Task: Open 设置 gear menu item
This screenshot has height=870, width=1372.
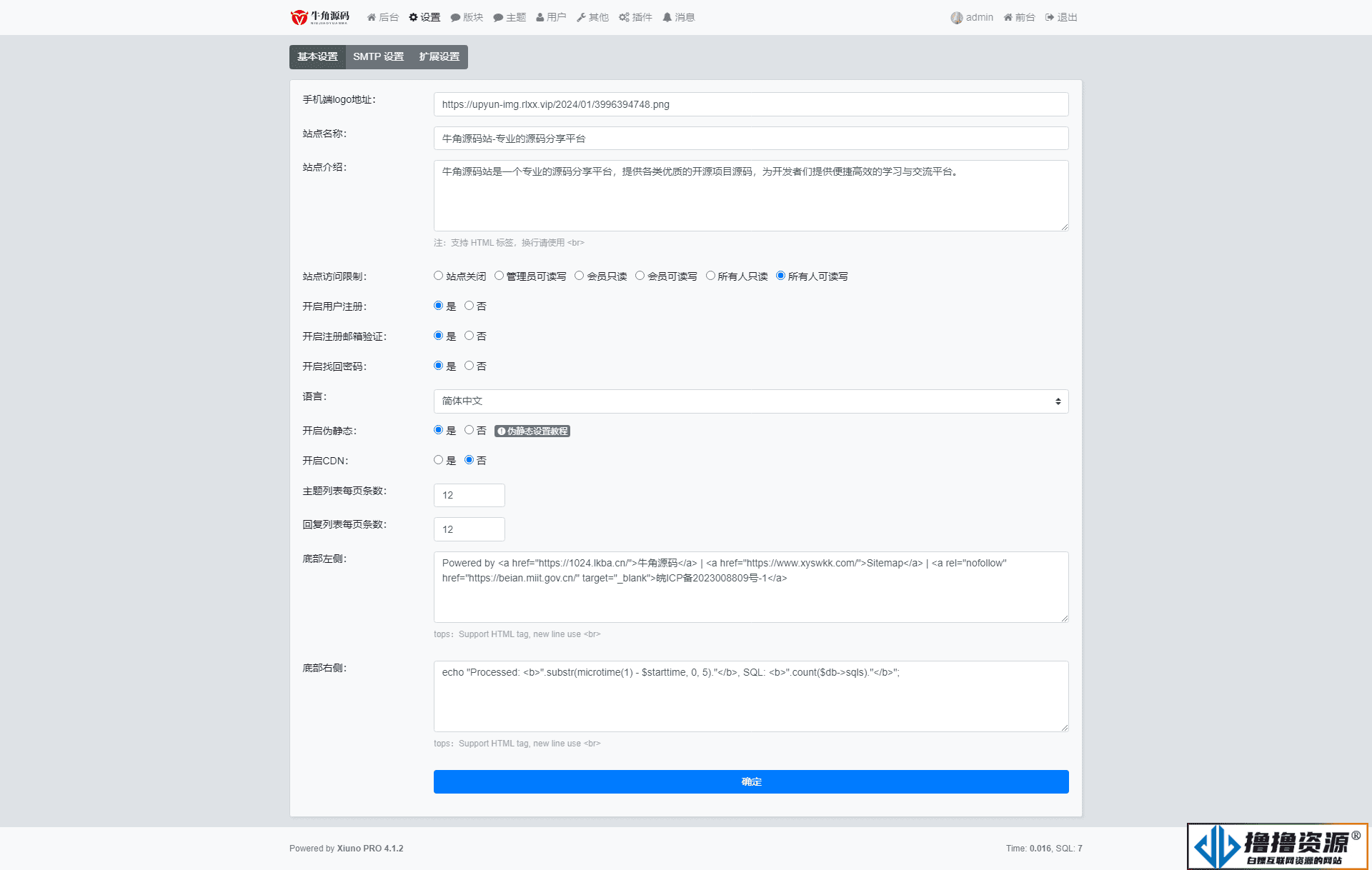Action: 424,17
